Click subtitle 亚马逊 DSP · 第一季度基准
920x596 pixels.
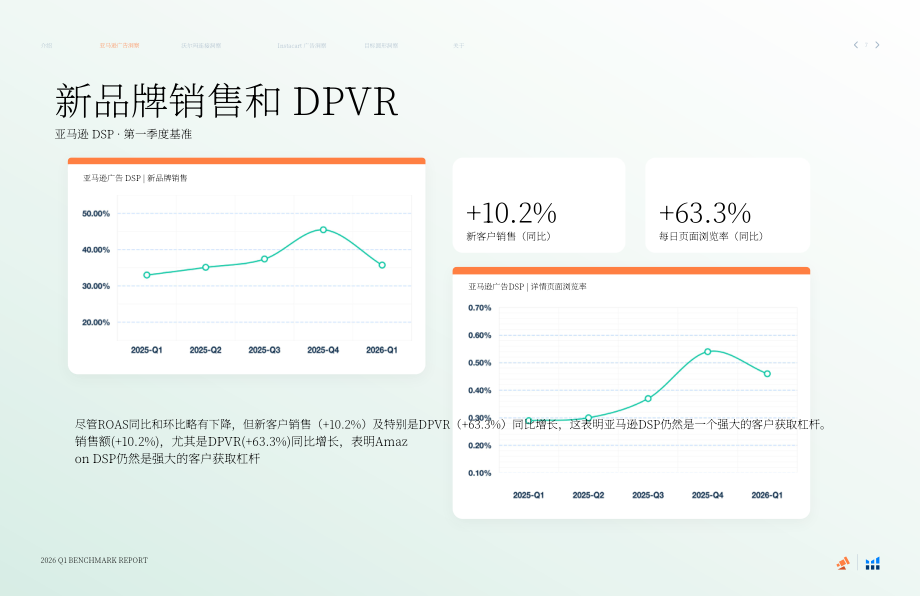(x=123, y=134)
